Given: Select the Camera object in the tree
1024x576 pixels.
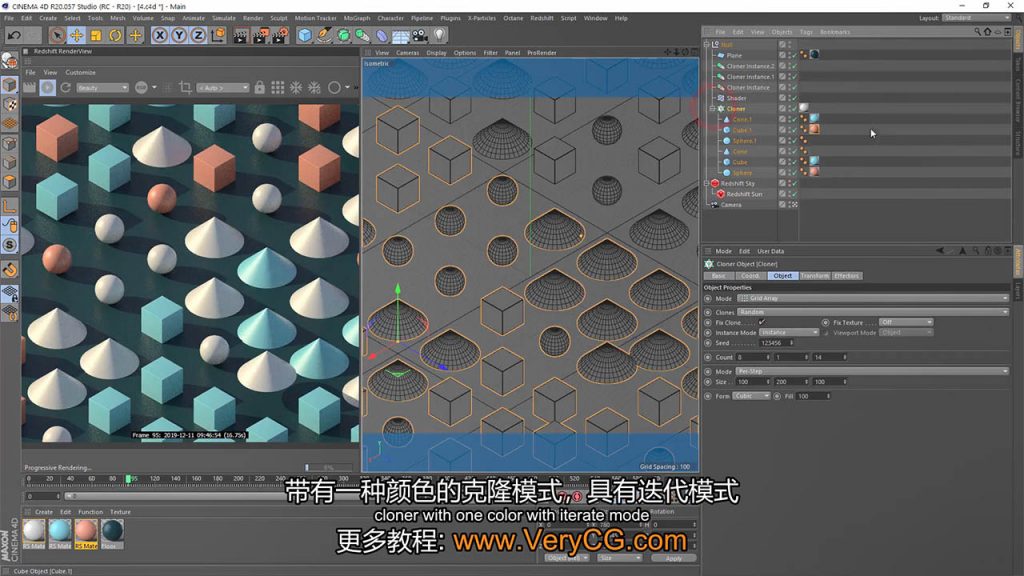Looking at the screenshot, I should pos(731,205).
